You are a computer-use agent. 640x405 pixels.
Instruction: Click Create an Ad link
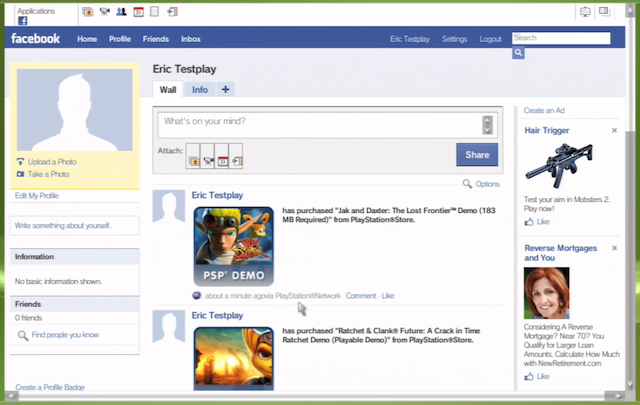pos(544,110)
